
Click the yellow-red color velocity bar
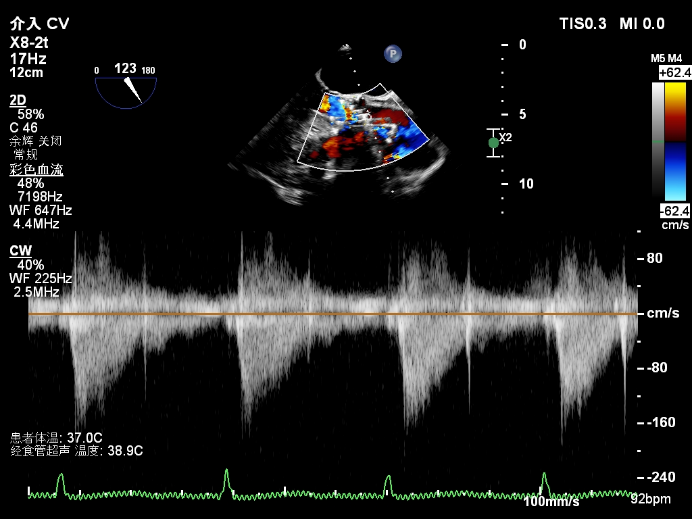[x=675, y=112]
